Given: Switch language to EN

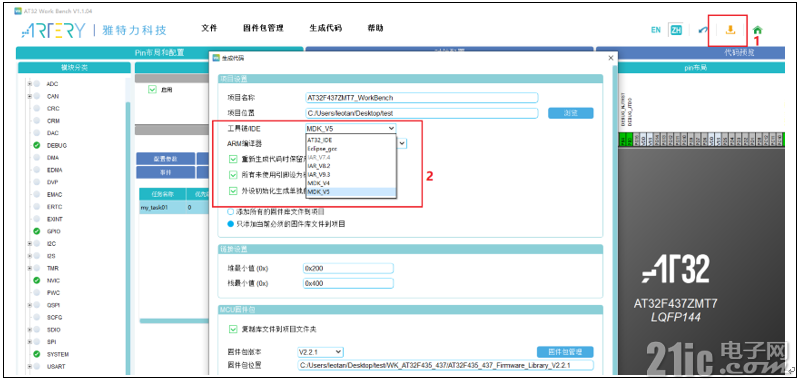Looking at the screenshot, I should coord(656,30).
